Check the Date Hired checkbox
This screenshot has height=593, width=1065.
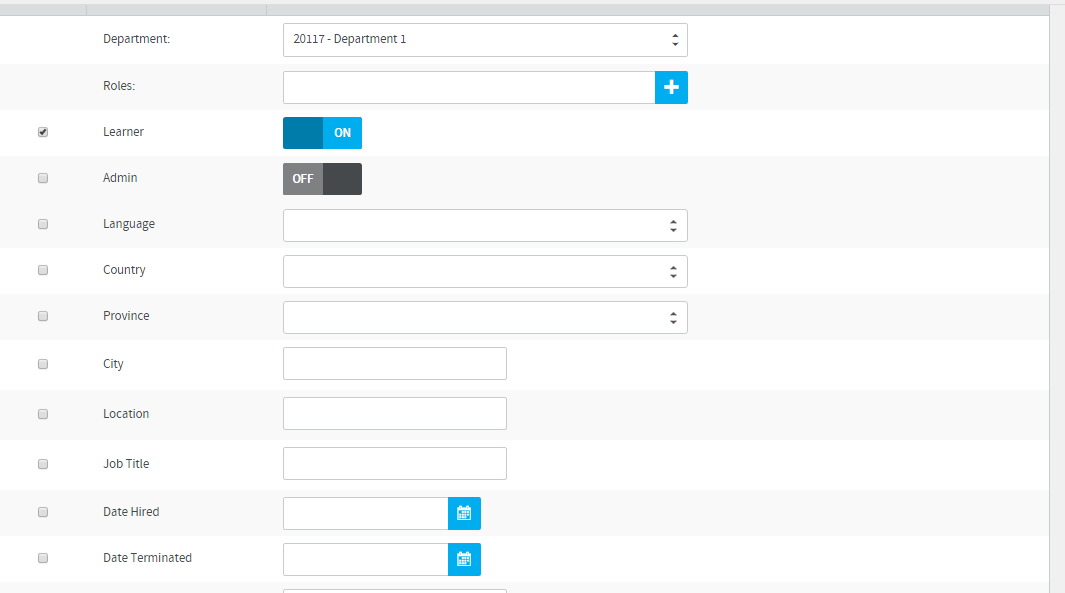pyautogui.click(x=43, y=512)
